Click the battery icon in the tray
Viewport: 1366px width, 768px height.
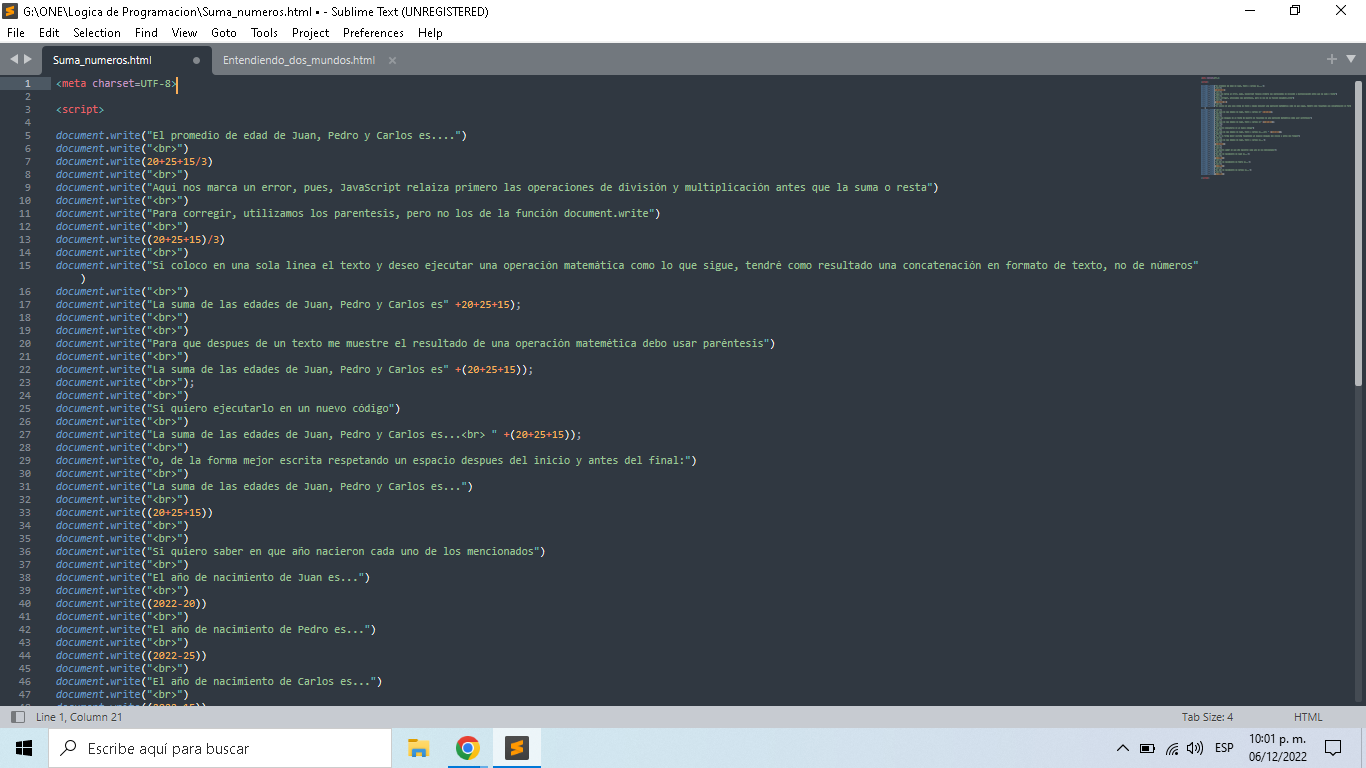(x=1147, y=748)
